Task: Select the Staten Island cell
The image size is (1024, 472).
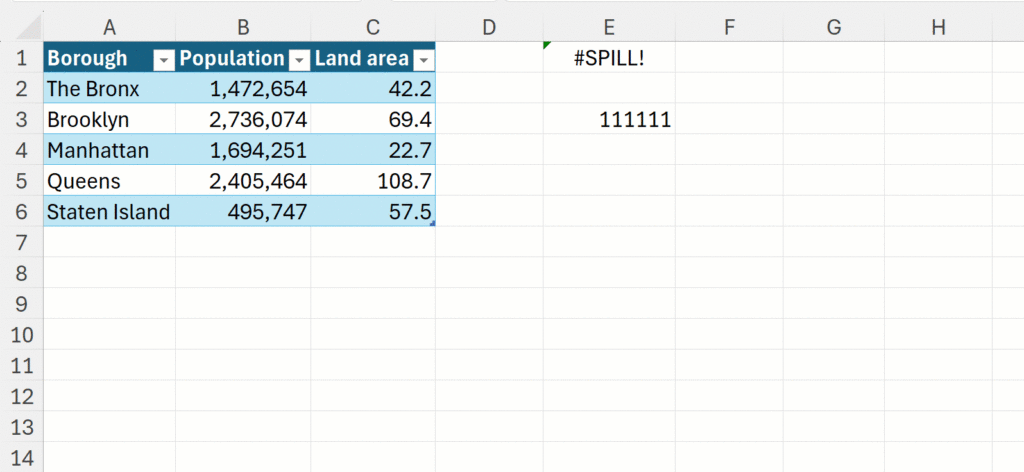Action: [109, 211]
